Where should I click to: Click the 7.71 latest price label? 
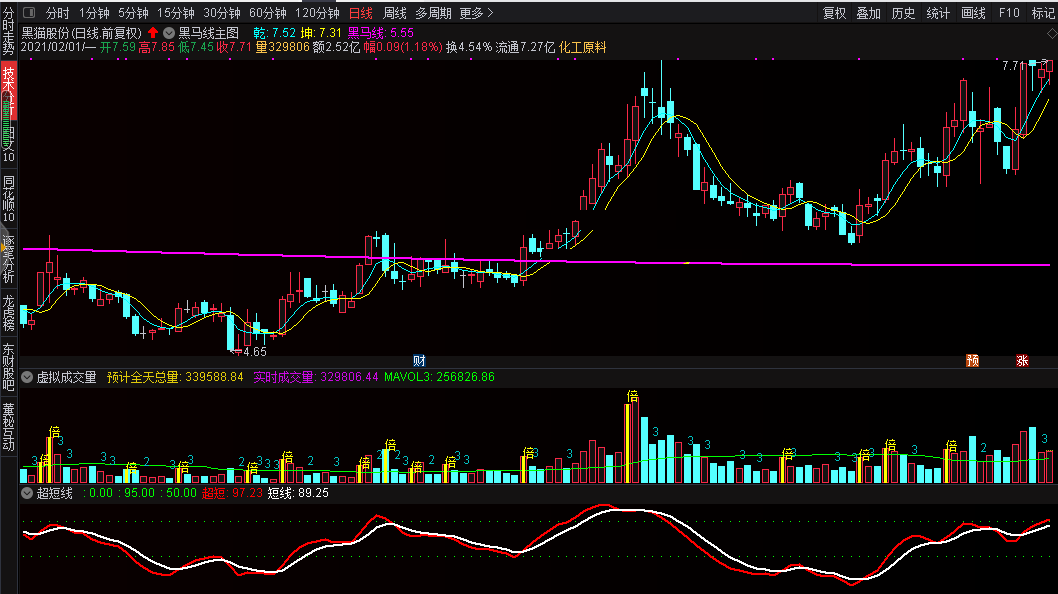pyautogui.click(x=1013, y=65)
